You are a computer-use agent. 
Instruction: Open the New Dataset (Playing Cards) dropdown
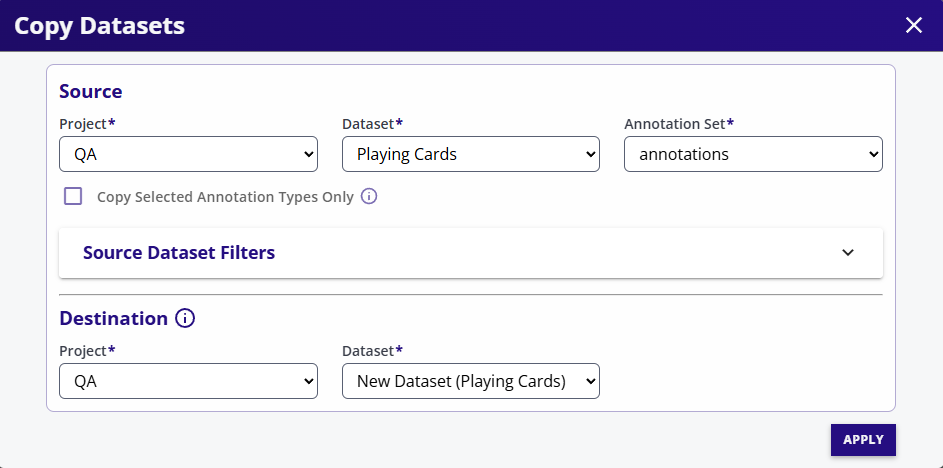tap(471, 381)
